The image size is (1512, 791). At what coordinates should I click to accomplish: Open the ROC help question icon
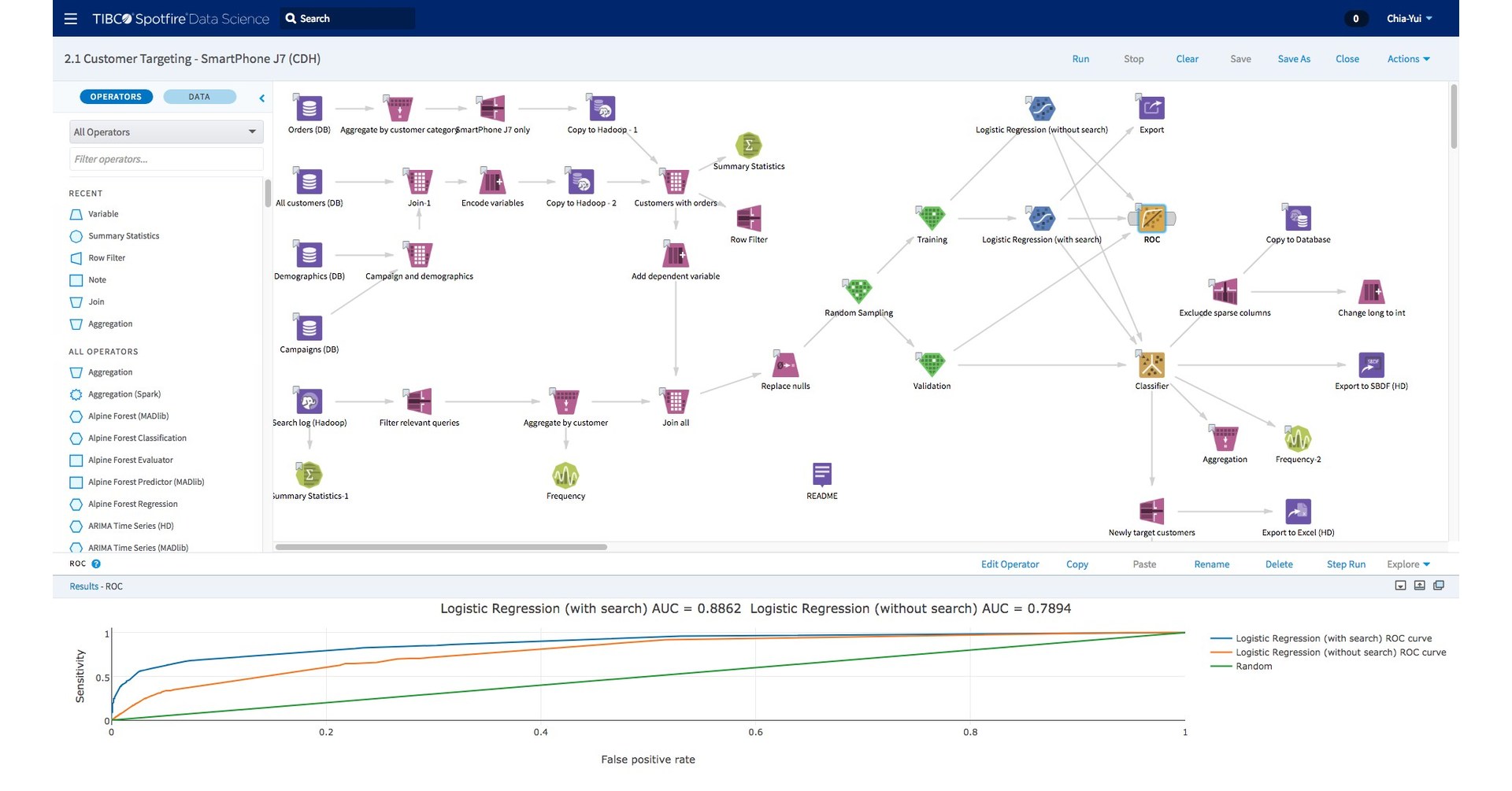(96, 564)
